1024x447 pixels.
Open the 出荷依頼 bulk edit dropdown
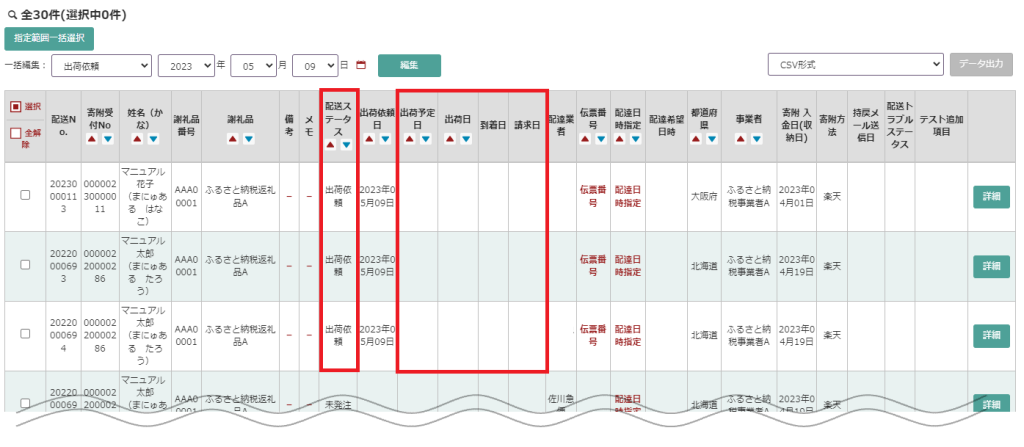100,65
